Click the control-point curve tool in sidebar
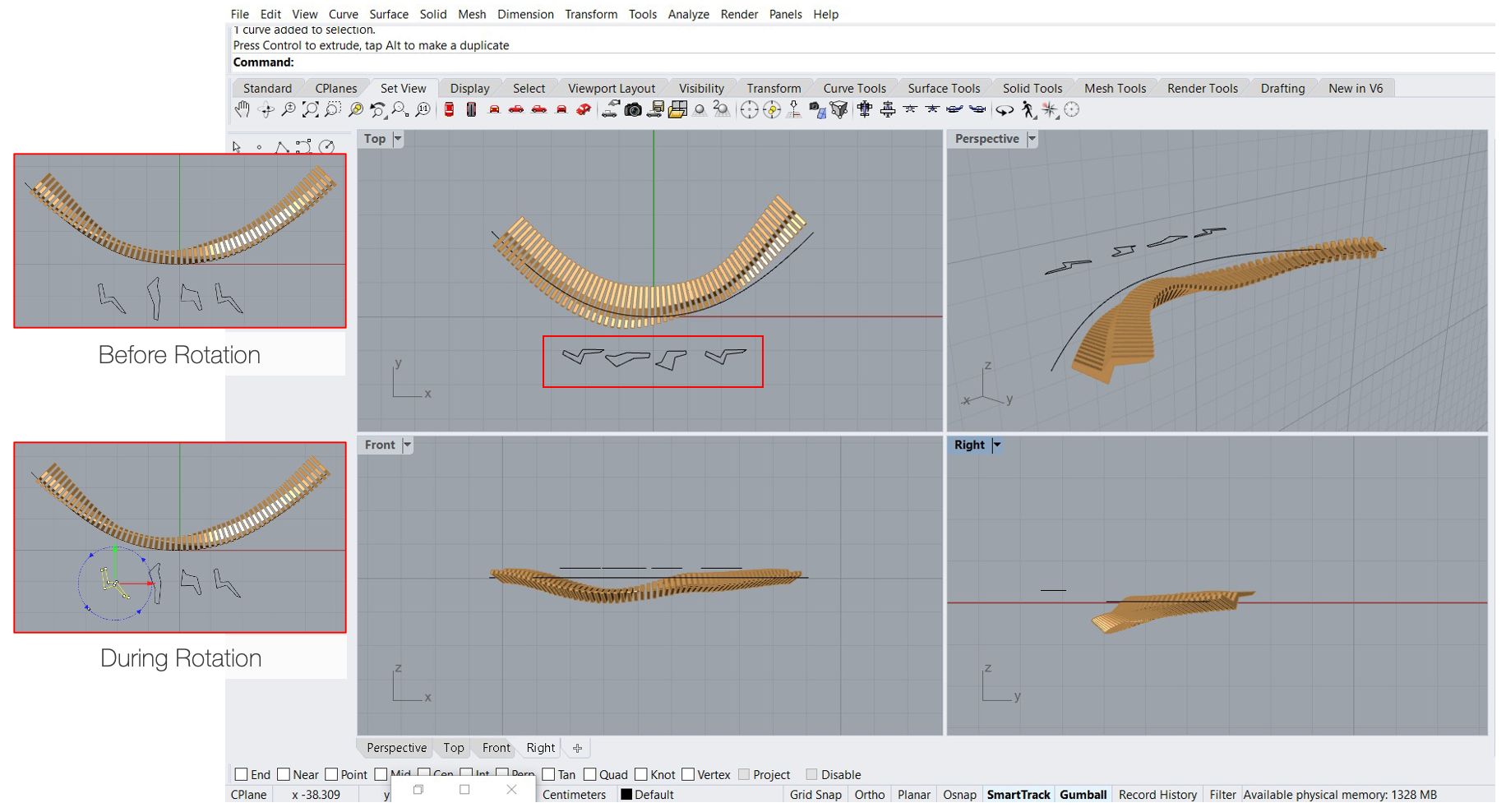 pos(304,147)
